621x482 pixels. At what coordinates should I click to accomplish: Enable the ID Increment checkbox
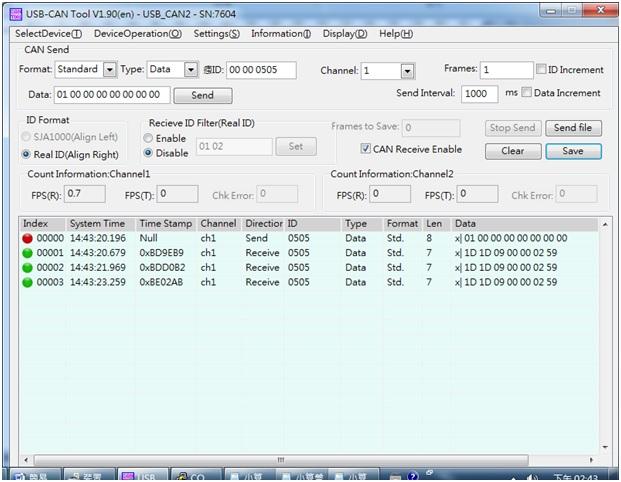click(x=541, y=70)
